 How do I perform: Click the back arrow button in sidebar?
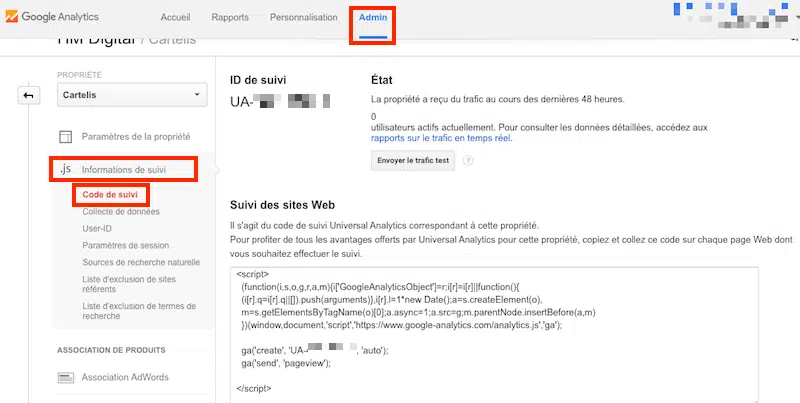click(28, 95)
